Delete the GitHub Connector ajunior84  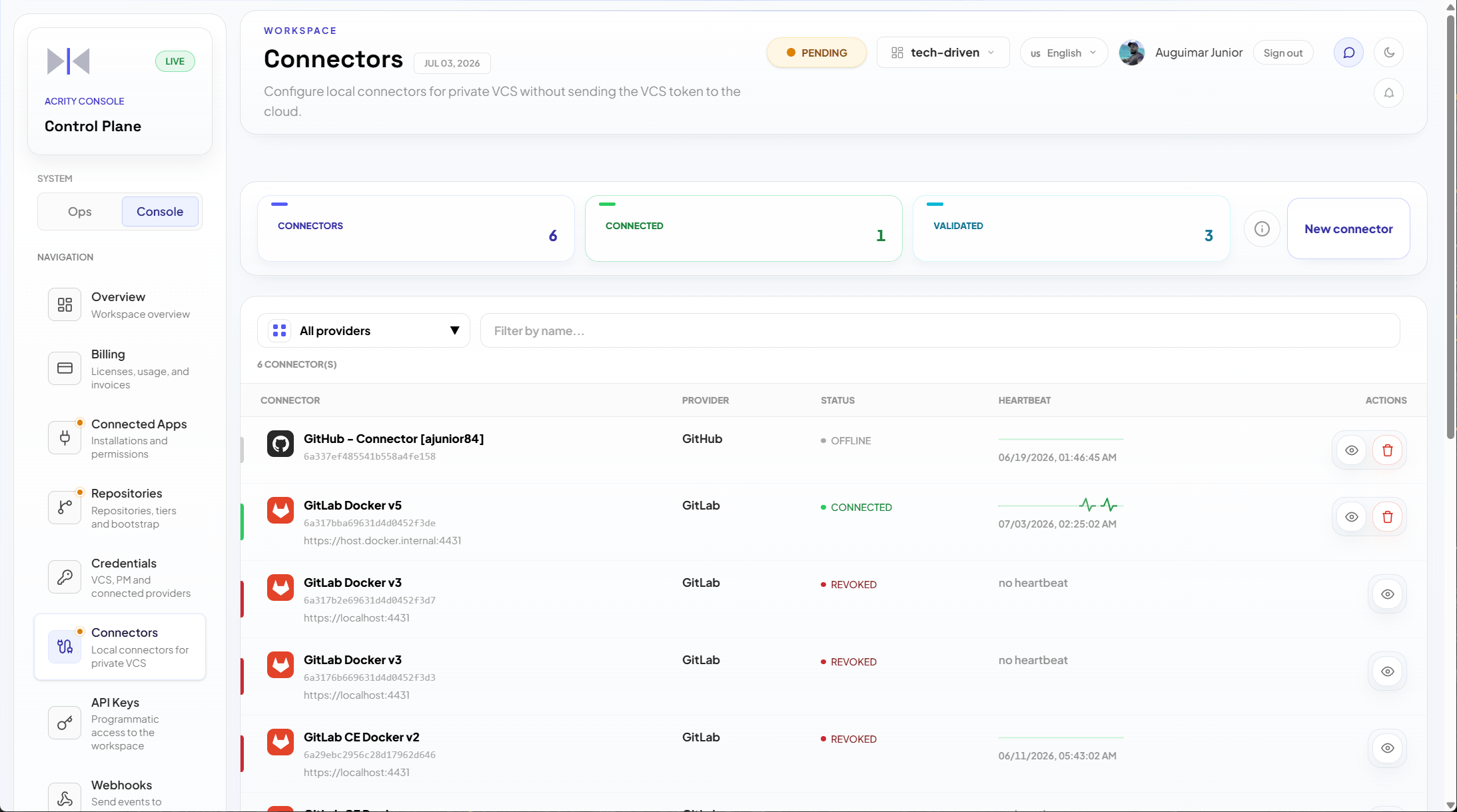pos(1388,450)
